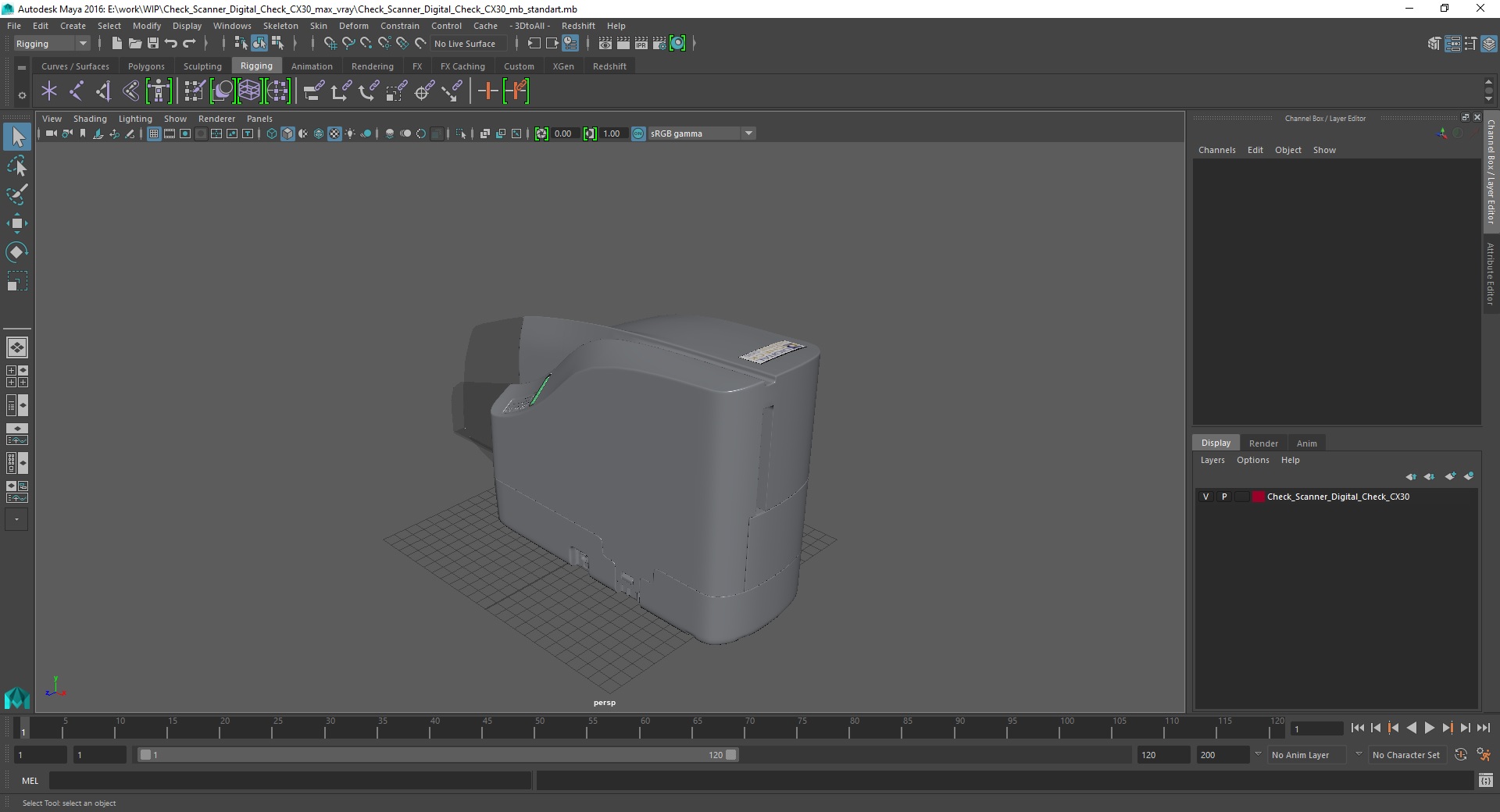Click the Create Lattice shelf icon

249,91
